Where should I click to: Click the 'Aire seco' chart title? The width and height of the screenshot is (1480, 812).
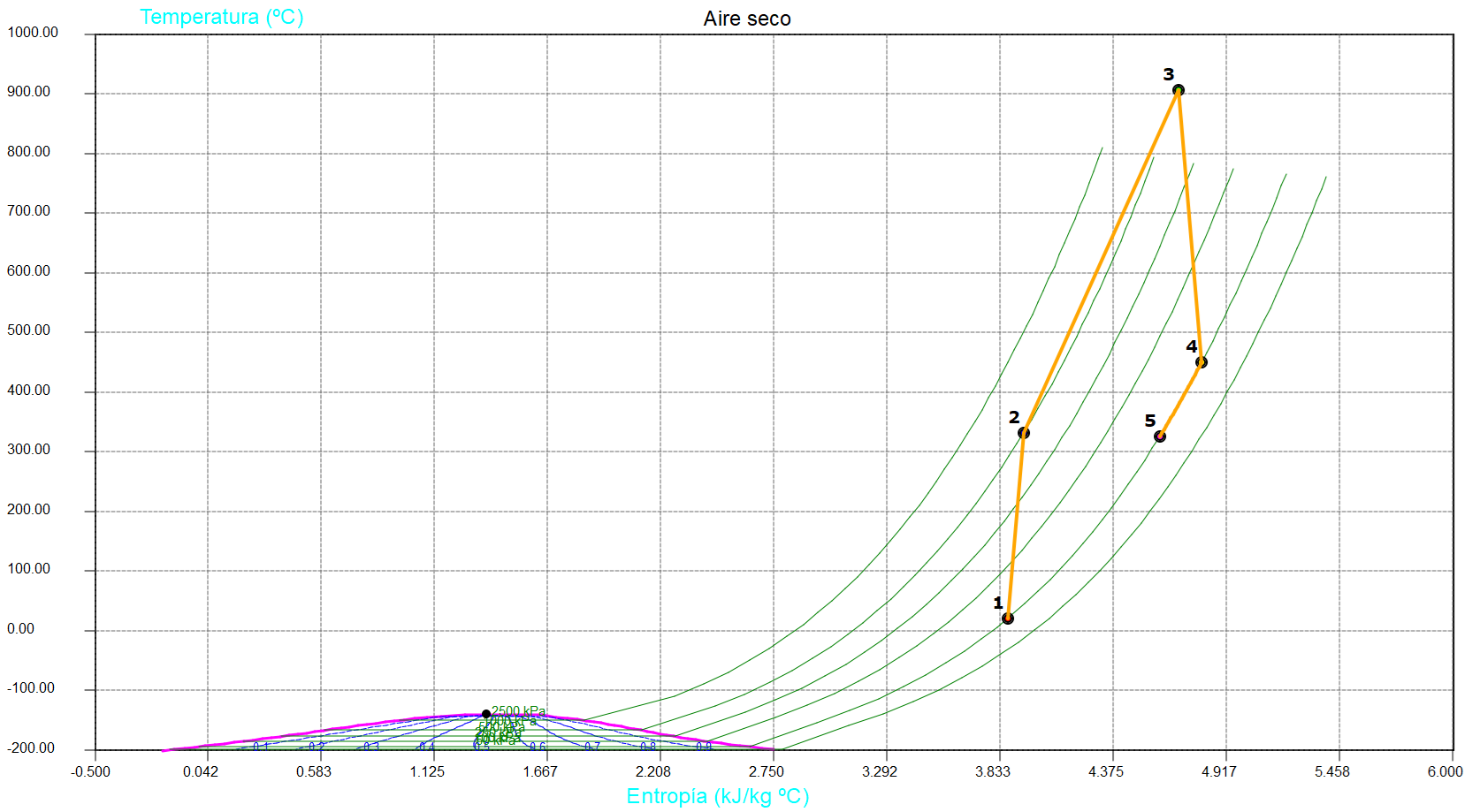tap(746, 19)
